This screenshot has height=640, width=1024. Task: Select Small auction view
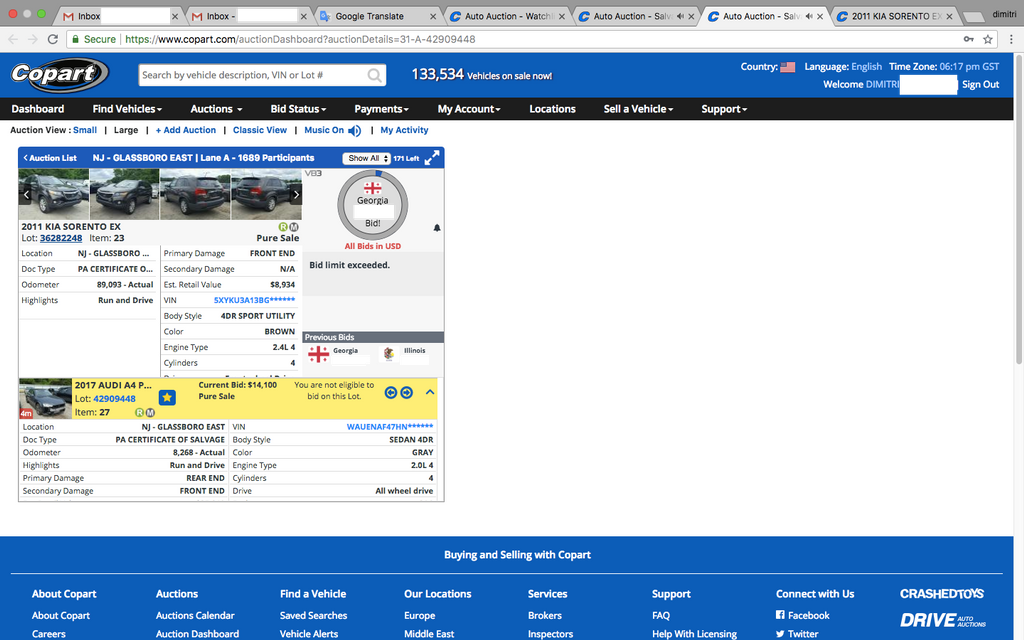point(85,130)
